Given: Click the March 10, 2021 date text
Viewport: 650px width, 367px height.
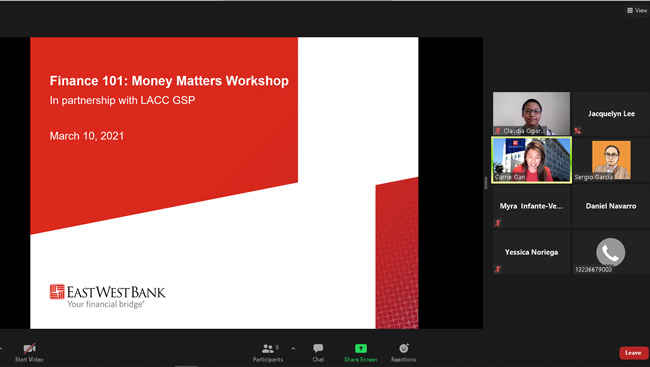Looking at the screenshot, I should tap(87, 136).
